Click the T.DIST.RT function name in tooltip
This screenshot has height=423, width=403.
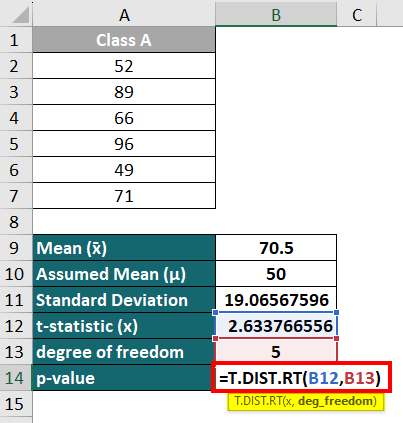(x=258, y=401)
